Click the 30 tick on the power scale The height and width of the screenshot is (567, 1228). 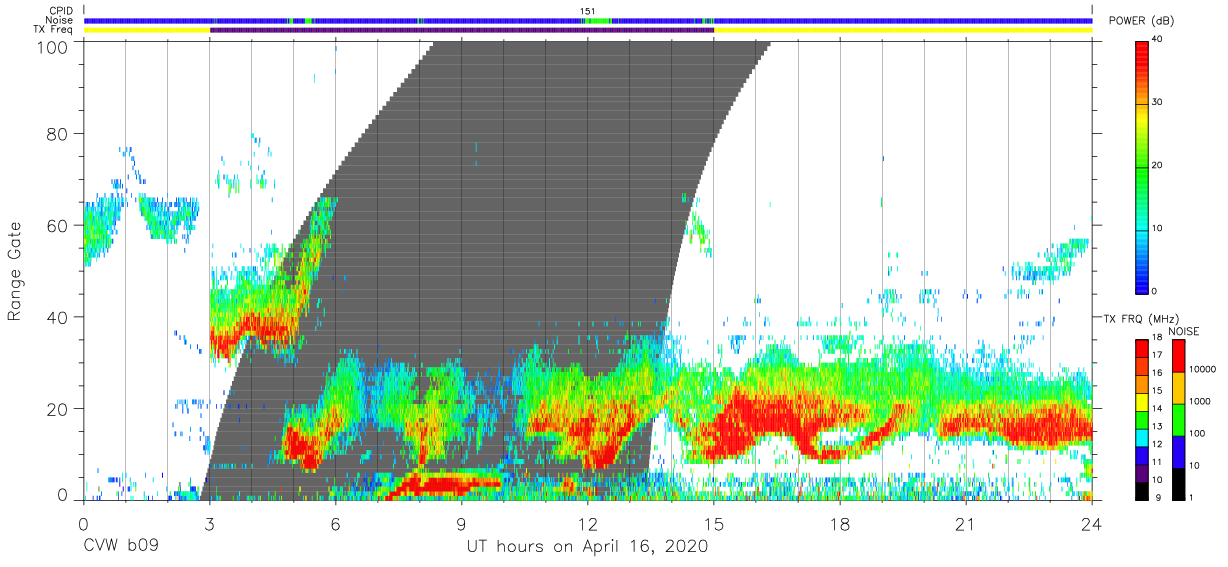coord(1159,103)
